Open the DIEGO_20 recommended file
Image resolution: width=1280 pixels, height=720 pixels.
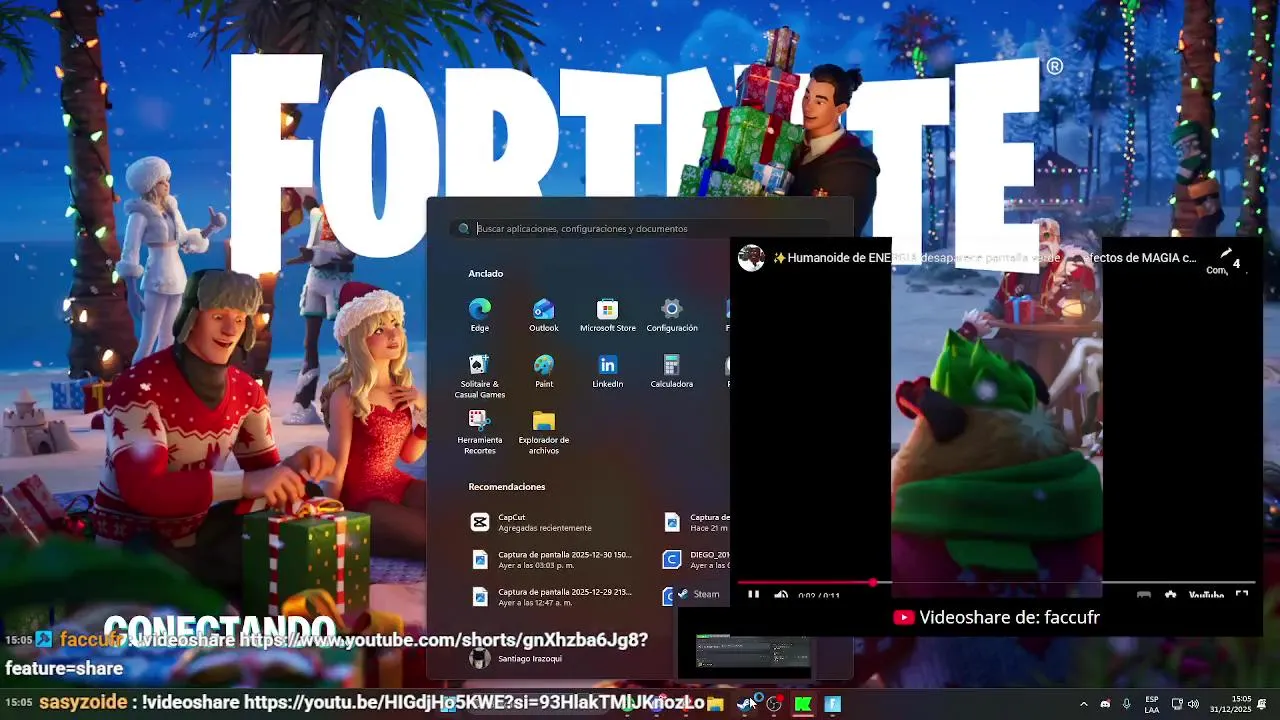coord(696,559)
